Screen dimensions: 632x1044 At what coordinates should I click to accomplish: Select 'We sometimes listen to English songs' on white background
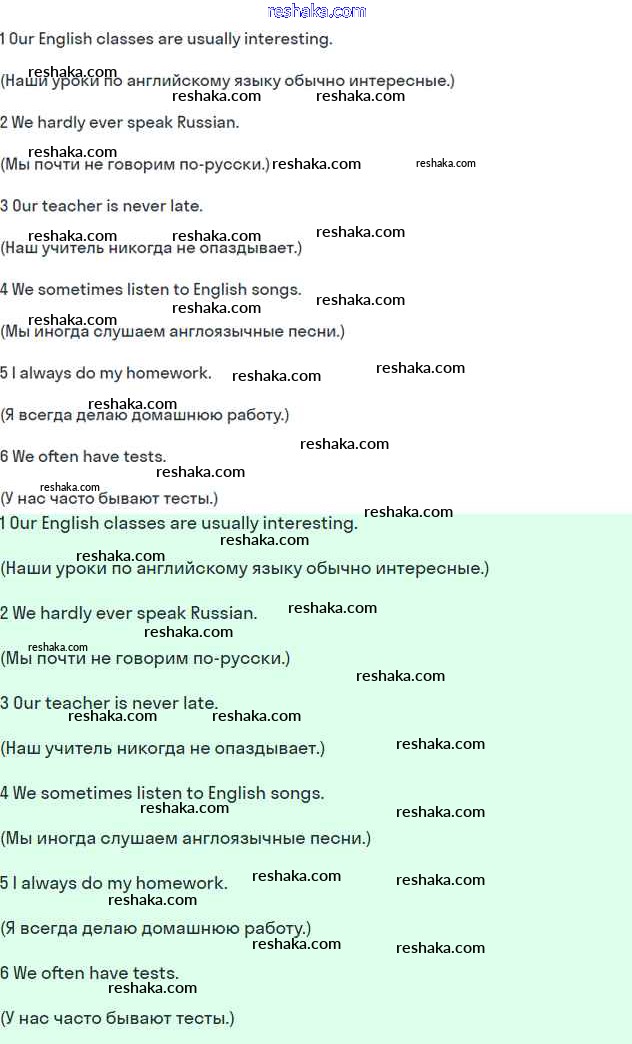(x=151, y=290)
